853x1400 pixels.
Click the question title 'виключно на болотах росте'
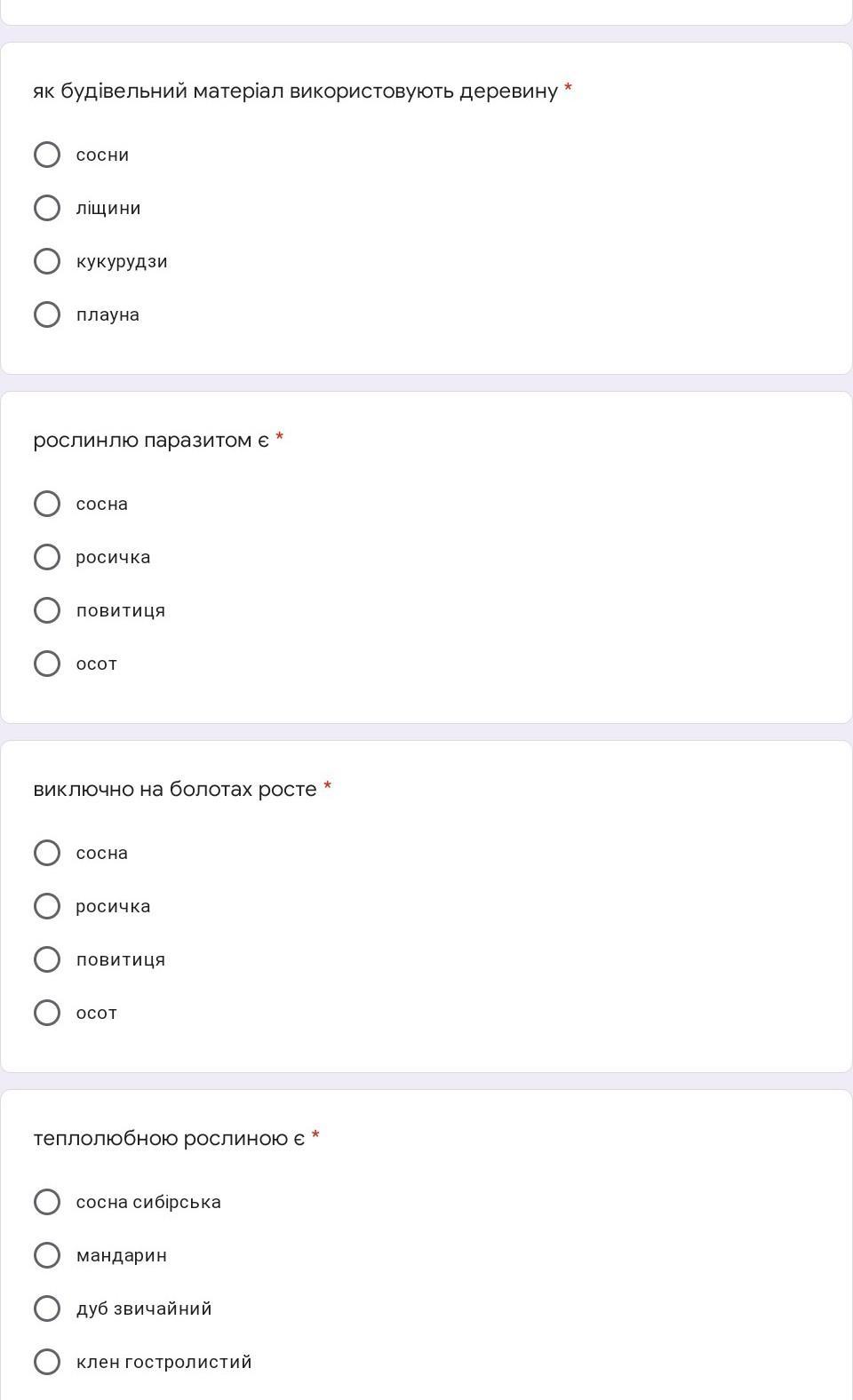[175, 789]
